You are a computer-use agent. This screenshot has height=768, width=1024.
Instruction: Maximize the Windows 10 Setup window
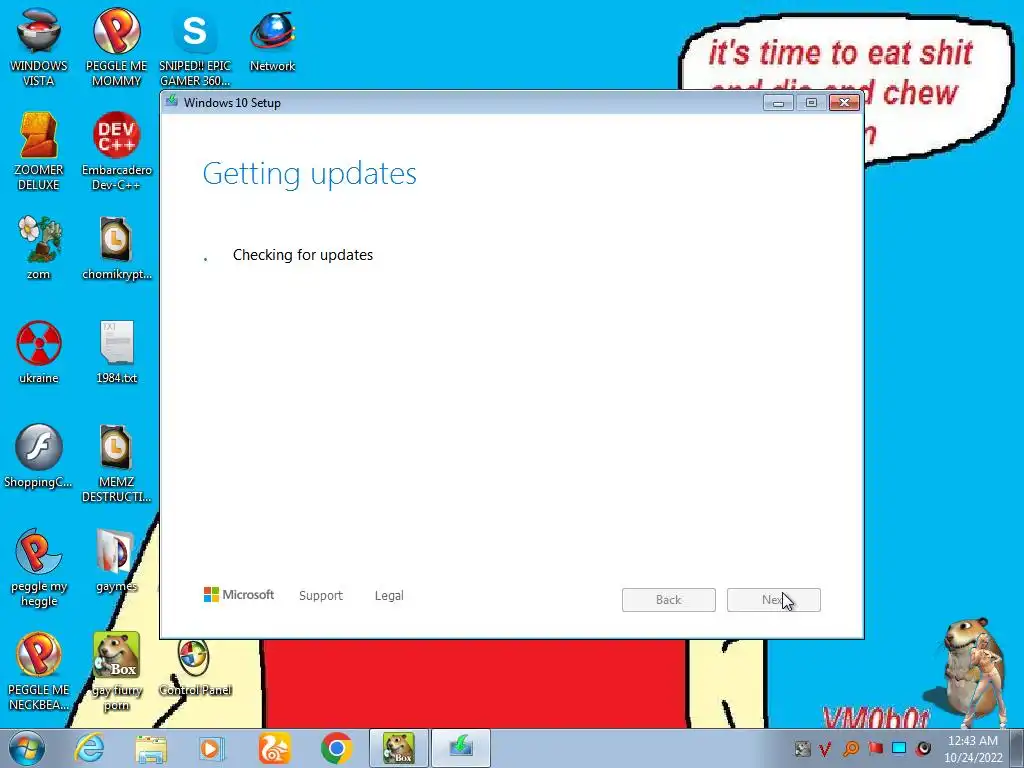(x=811, y=103)
